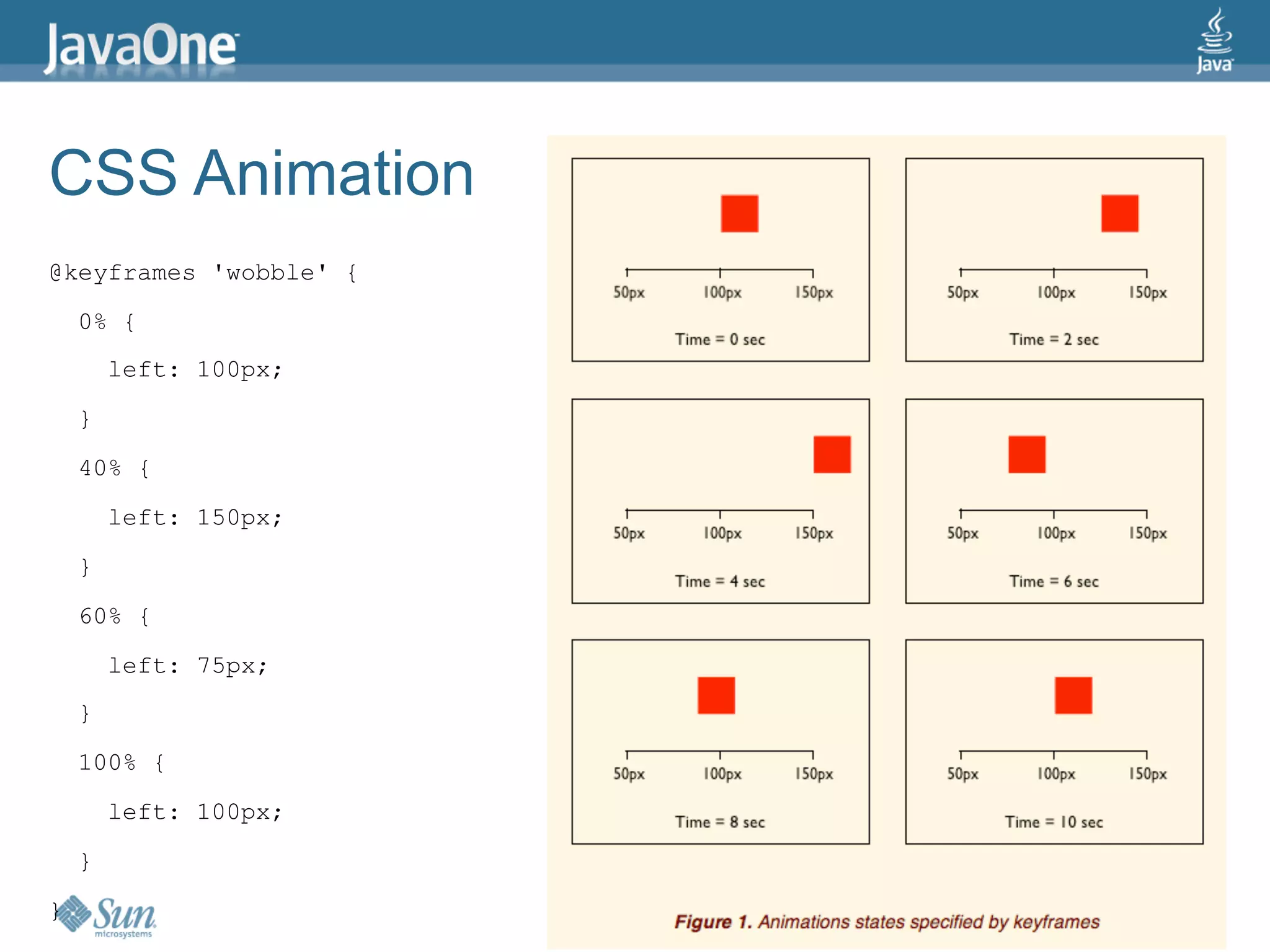Click the CSS Animation slide title
The width and height of the screenshot is (1270, 952).
coord(261,174)
